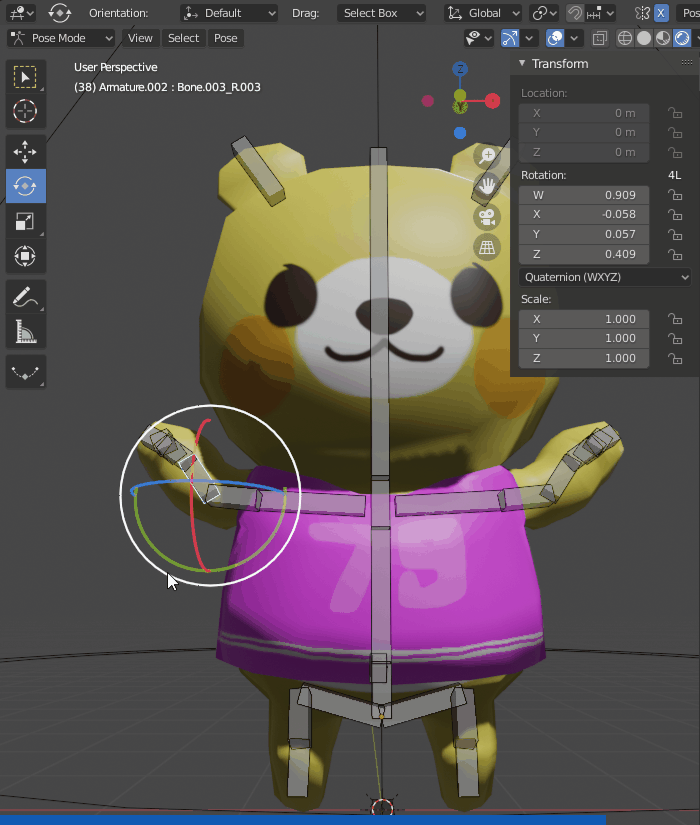Click Rotation Z value 0.409
The image size is (700, 825).
(584, 254)
